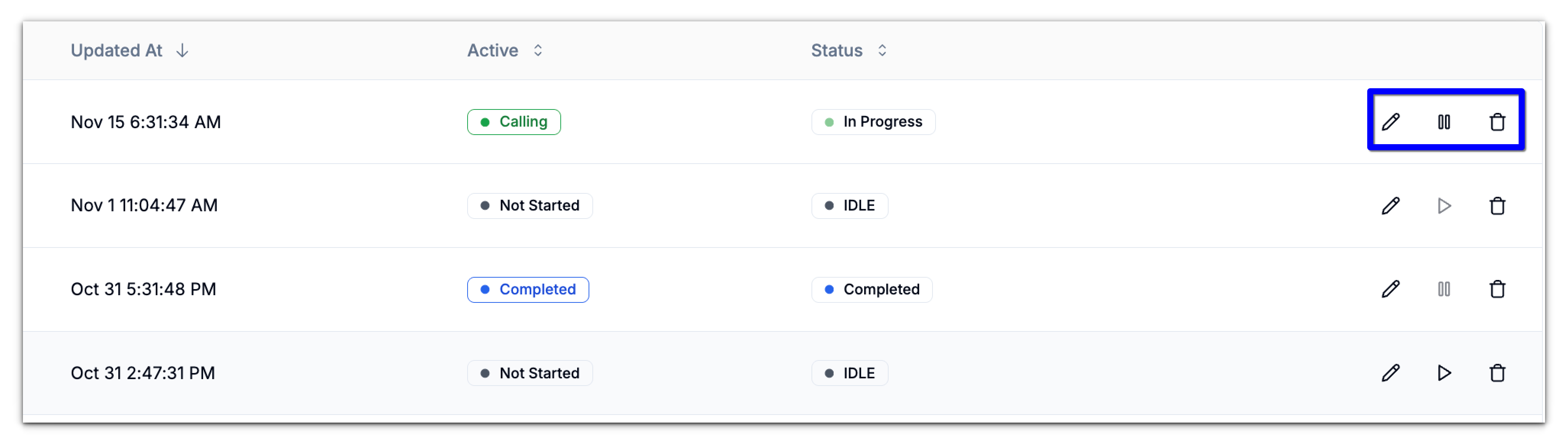Viewport: 1568px width, 447px height.
Task: Delete the Nov 1 Not Started row
Action: coord(1498,206)
